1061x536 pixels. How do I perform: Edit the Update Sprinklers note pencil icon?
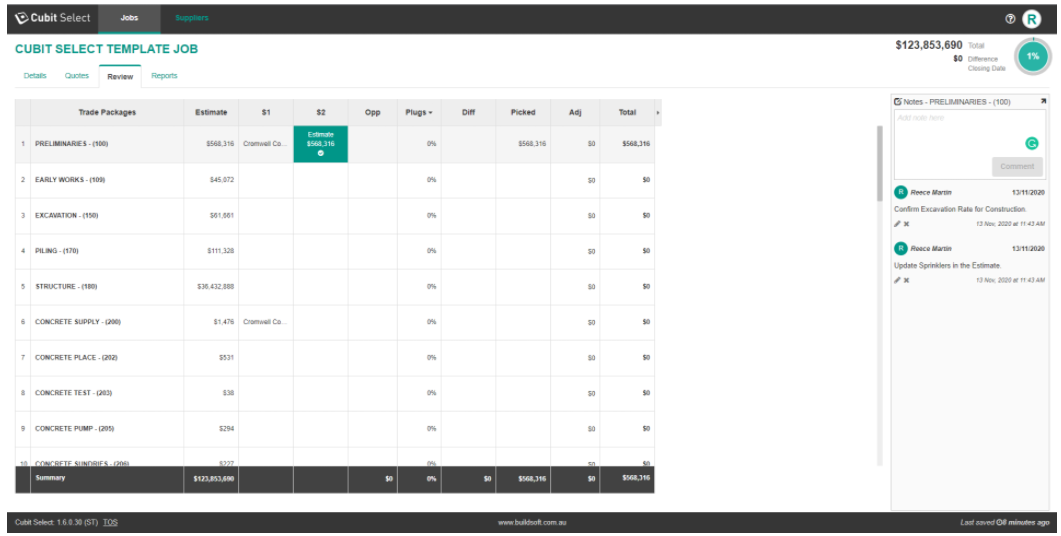tap(898, 280)
